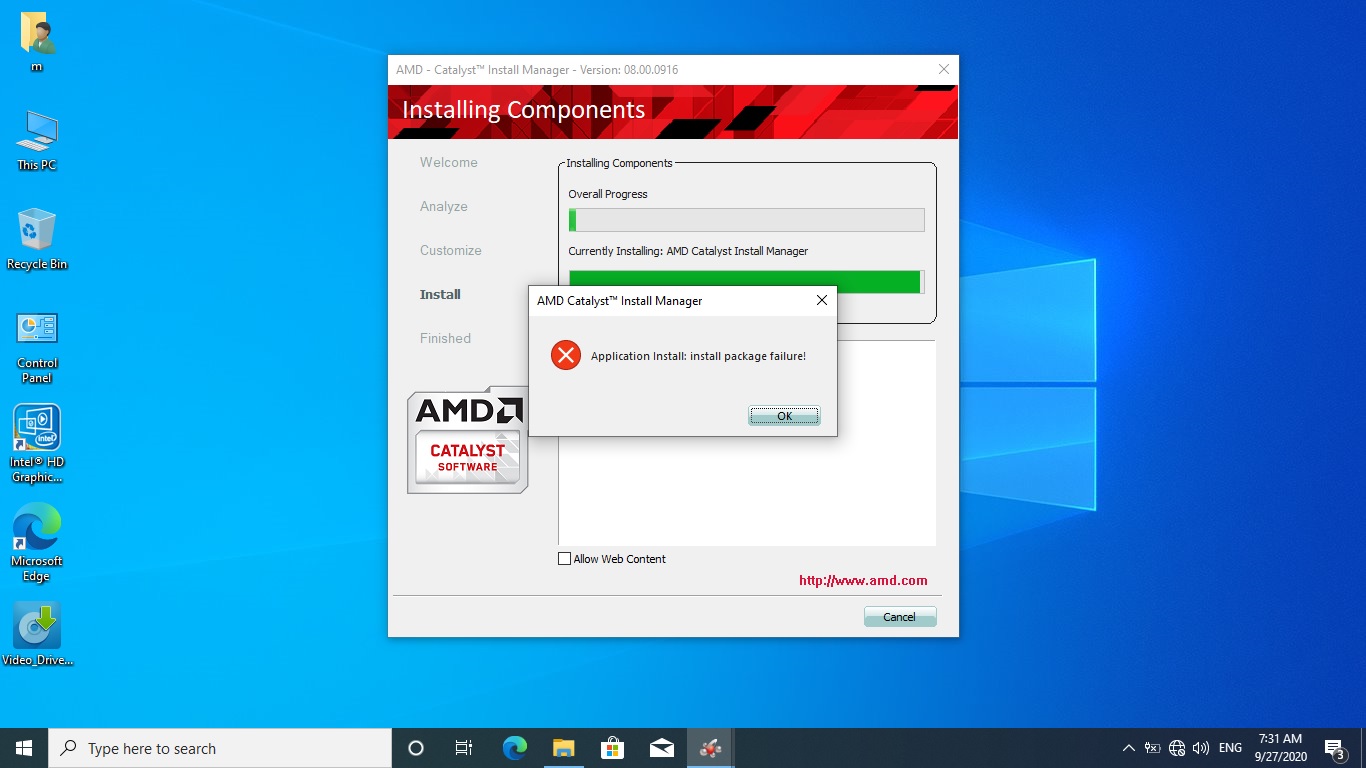1366x768 pixels.
Task: Enable the Allow Web Content checkbox
Action: (565, 559)
